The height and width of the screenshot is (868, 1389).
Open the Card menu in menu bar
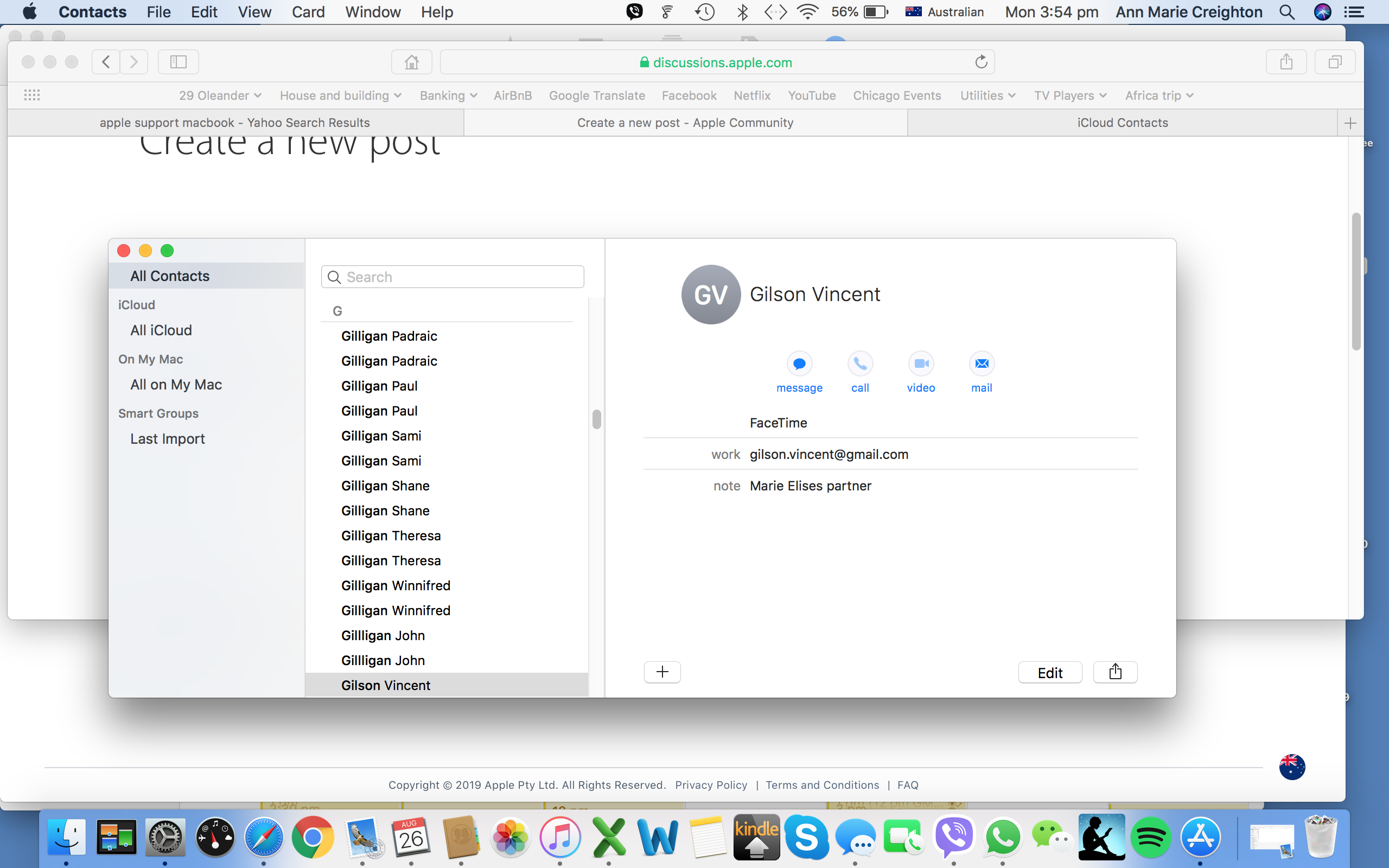(308, 11)
